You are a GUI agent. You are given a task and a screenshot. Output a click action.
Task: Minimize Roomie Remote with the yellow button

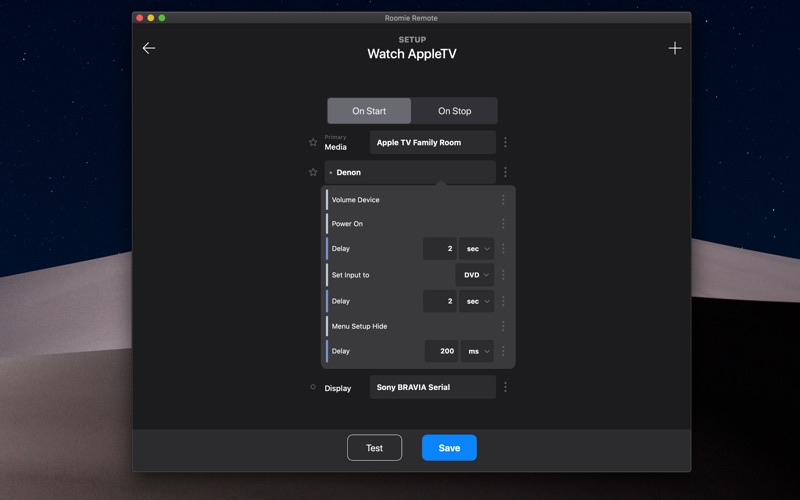[x=151, y=18]
